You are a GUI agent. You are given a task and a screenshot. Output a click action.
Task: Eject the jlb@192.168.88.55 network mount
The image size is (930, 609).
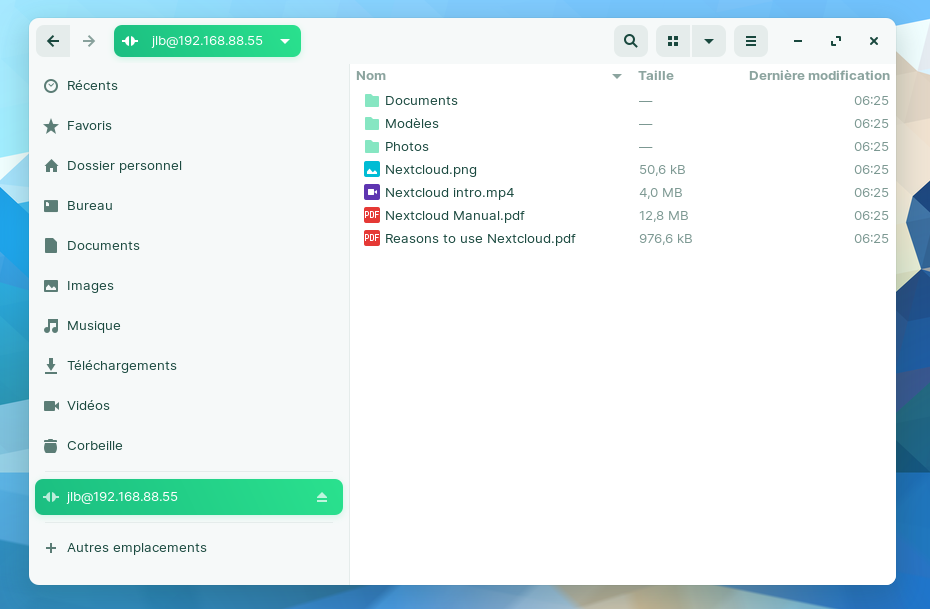click(322, 497)
